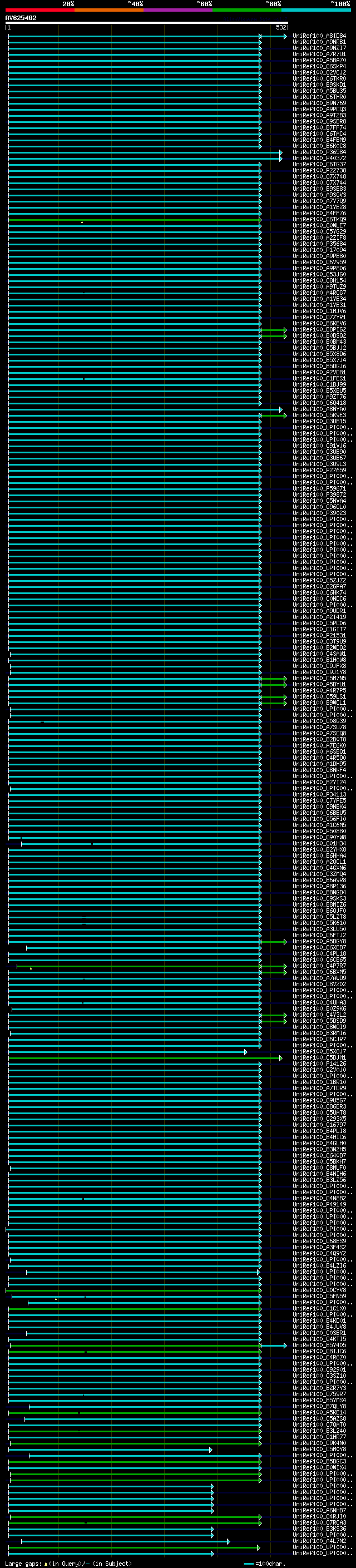Select the UniRef100_B2YI24 label
The image size is (356, 1568).
point(319,782)
